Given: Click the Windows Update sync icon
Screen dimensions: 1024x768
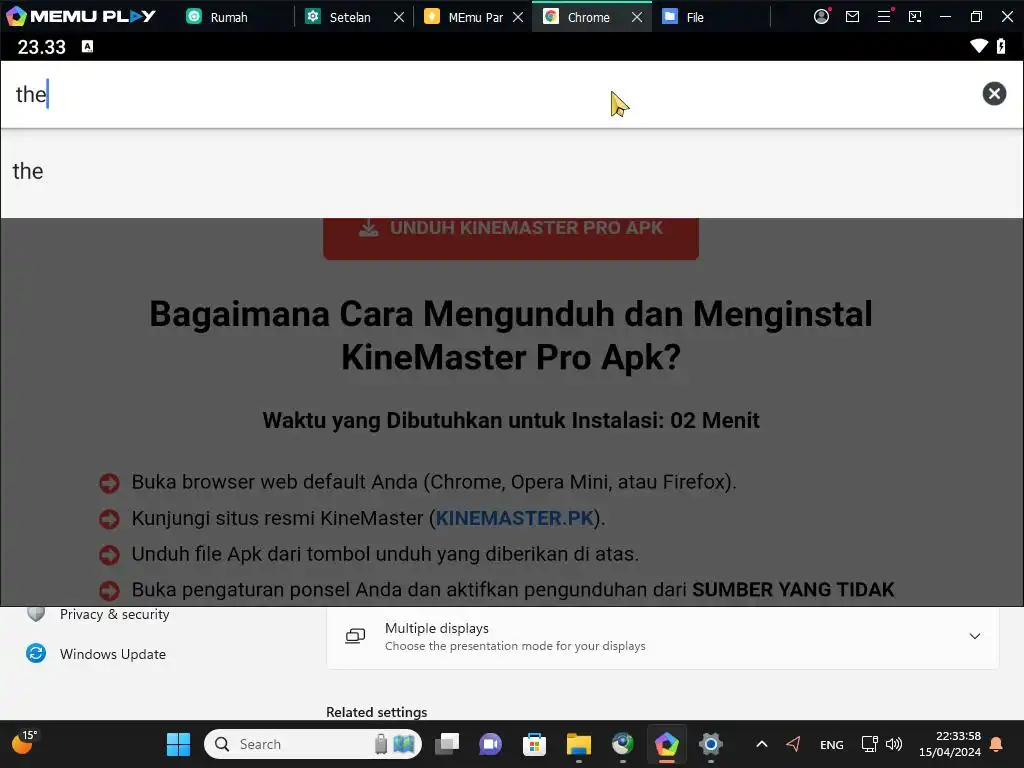Looking at the screenshot, I should tap(36, 653).
